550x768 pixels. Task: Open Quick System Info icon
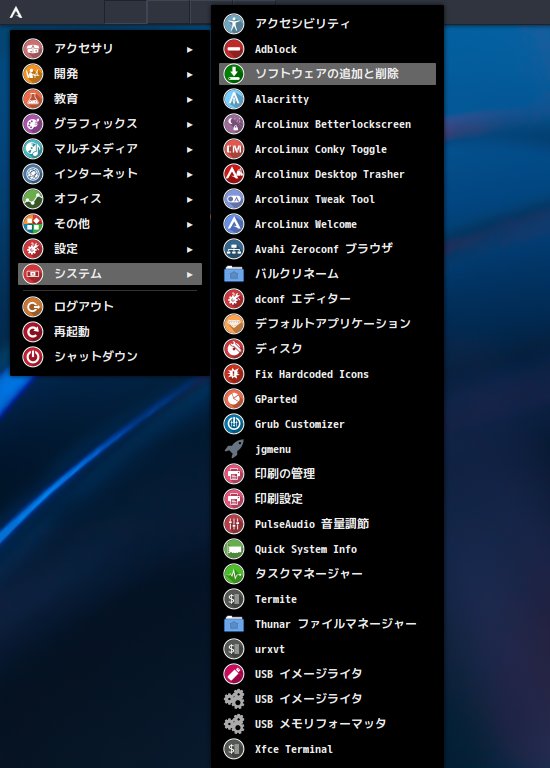click(234, 549)
